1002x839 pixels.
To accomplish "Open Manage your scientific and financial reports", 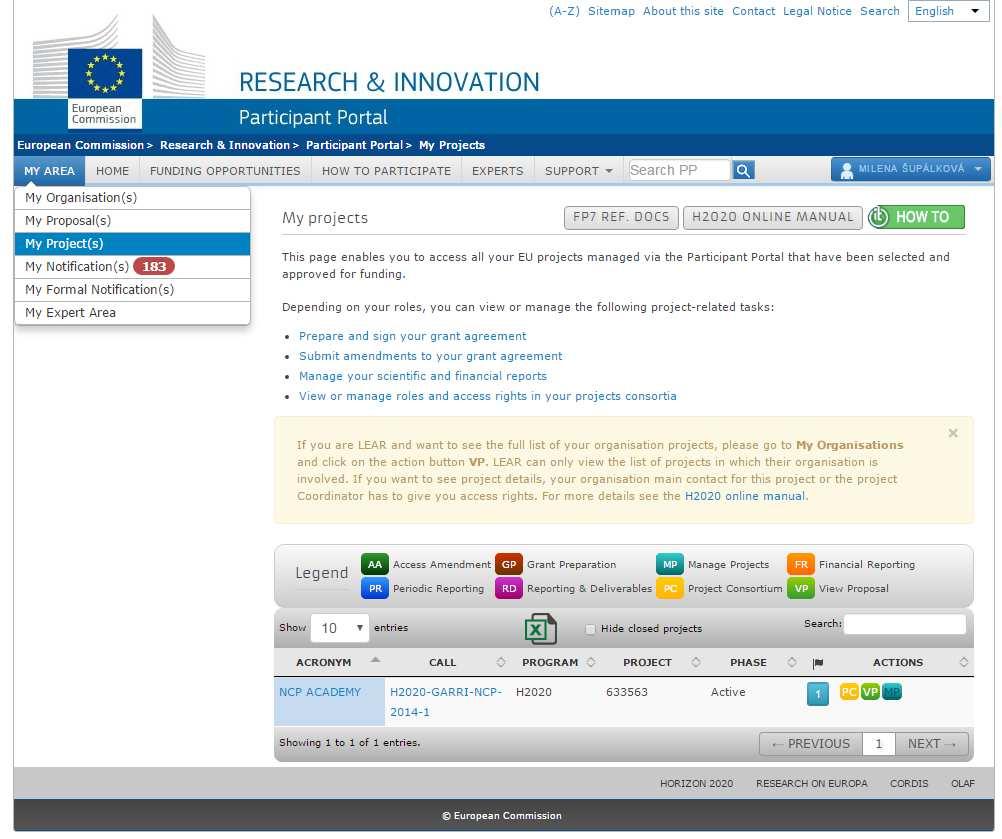I will pyautogui.click(x=422, y=376).
